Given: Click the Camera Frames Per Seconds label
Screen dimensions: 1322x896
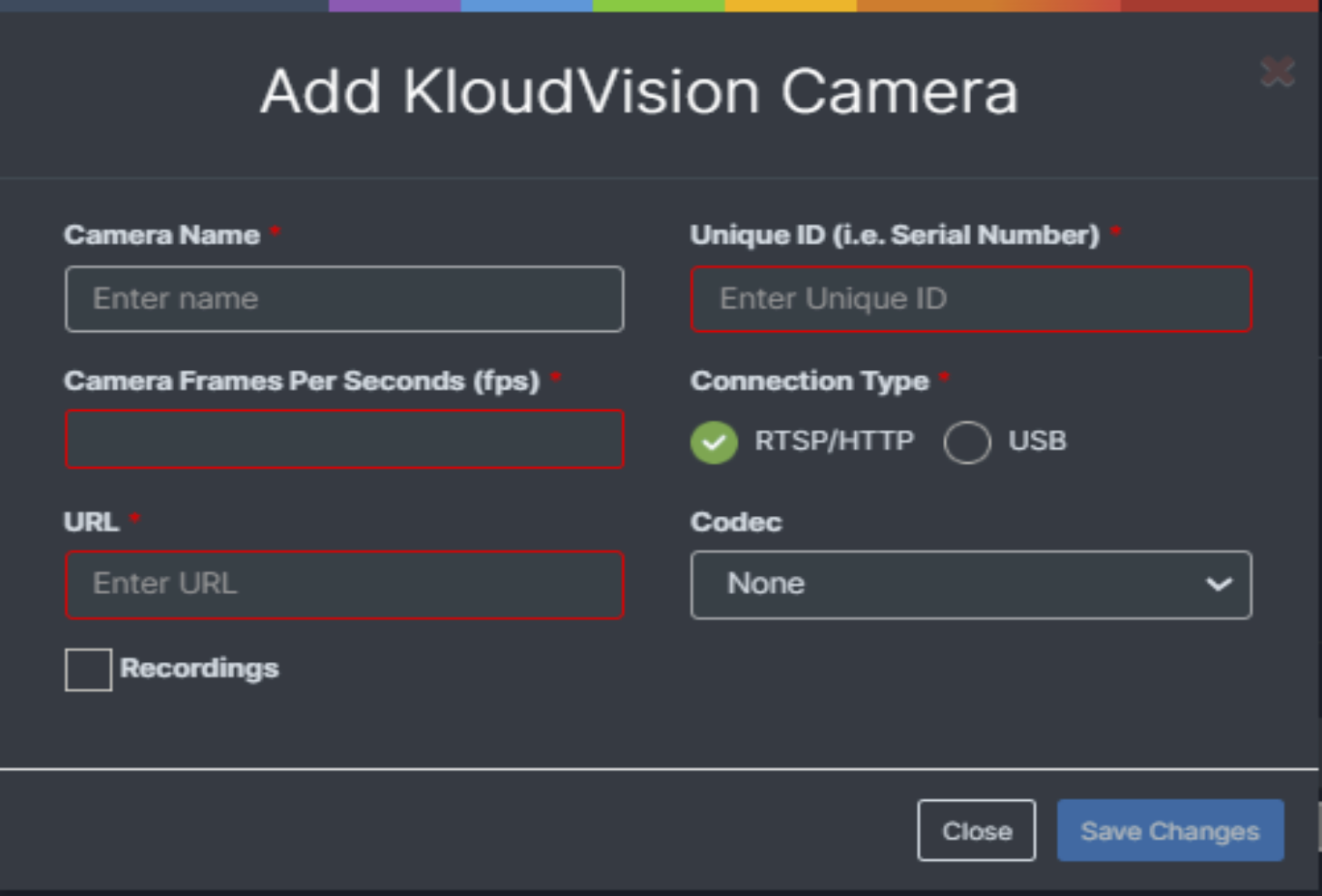Looking at the screenshot, I should click(301, 381).
